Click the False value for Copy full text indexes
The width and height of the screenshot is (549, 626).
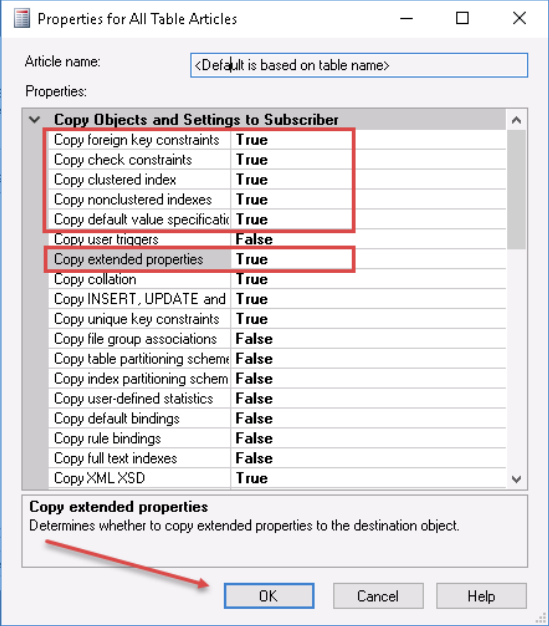(254, 458)
